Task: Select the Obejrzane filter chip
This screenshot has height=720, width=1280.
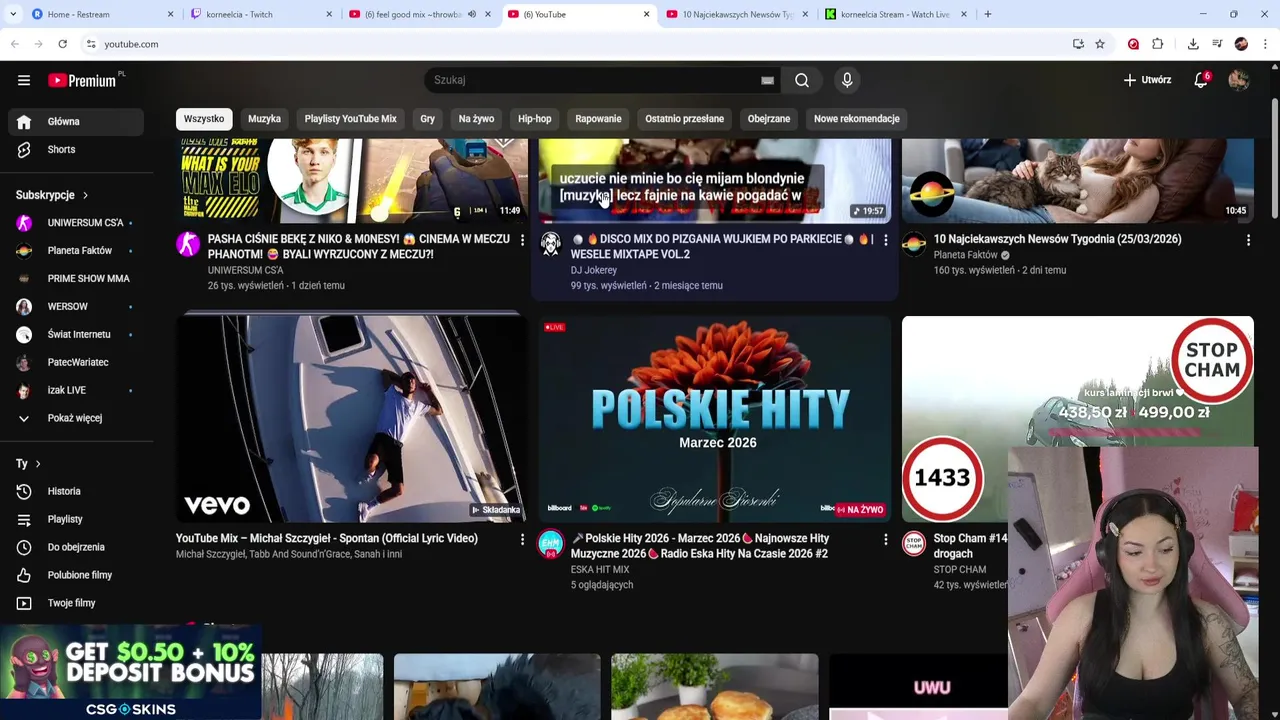Action: (x=769, y=118)
